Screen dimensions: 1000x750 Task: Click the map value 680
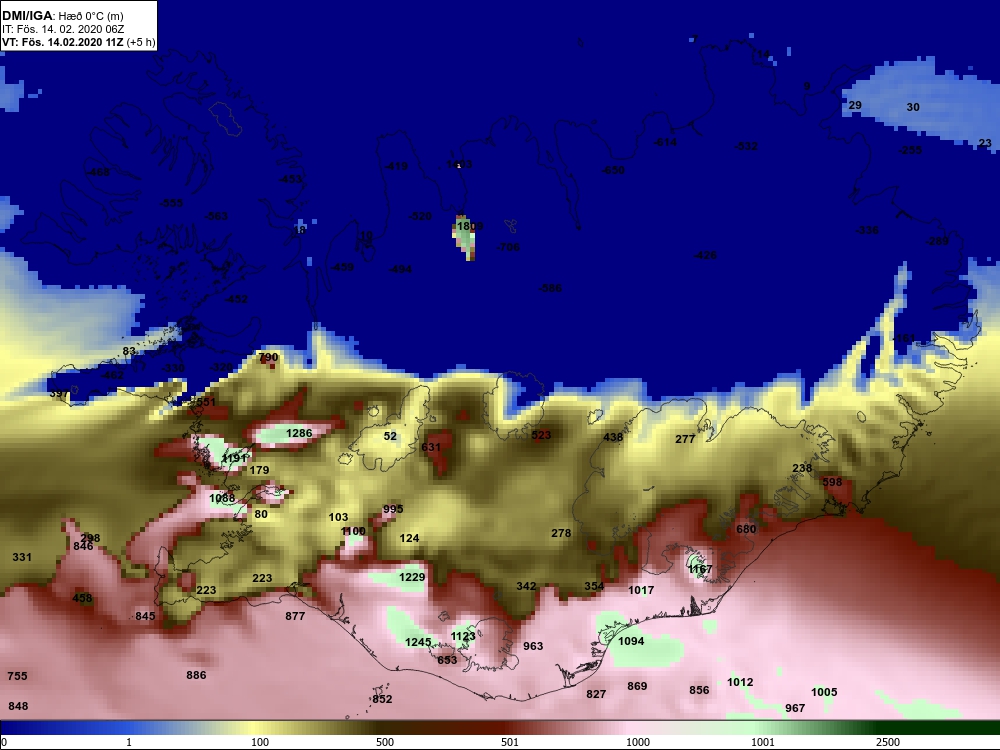coord(746,529)
